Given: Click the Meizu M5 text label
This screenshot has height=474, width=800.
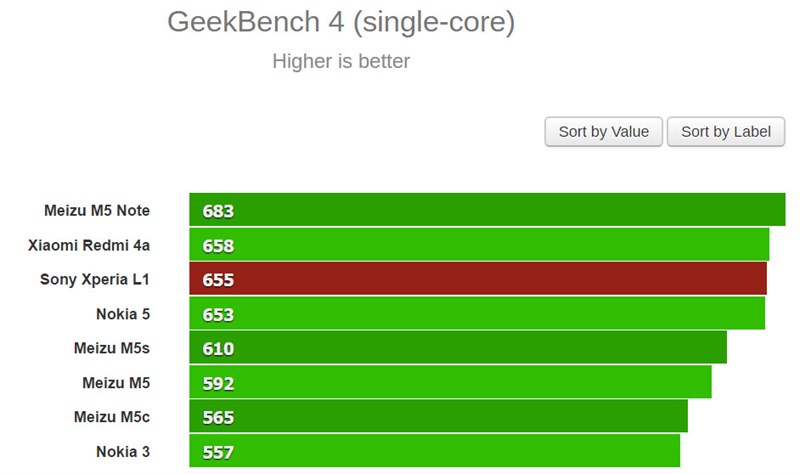Looking at the screenshot, I should (x=116, y=382).
